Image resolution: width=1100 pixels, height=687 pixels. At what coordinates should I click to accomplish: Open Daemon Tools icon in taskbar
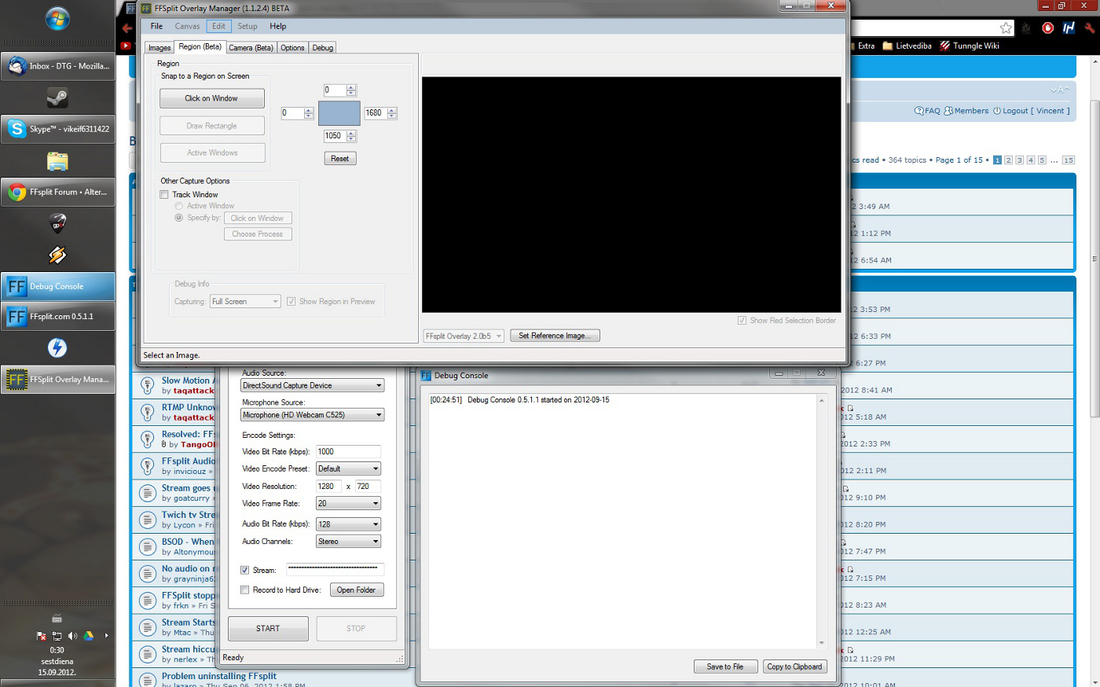[58, 348]
